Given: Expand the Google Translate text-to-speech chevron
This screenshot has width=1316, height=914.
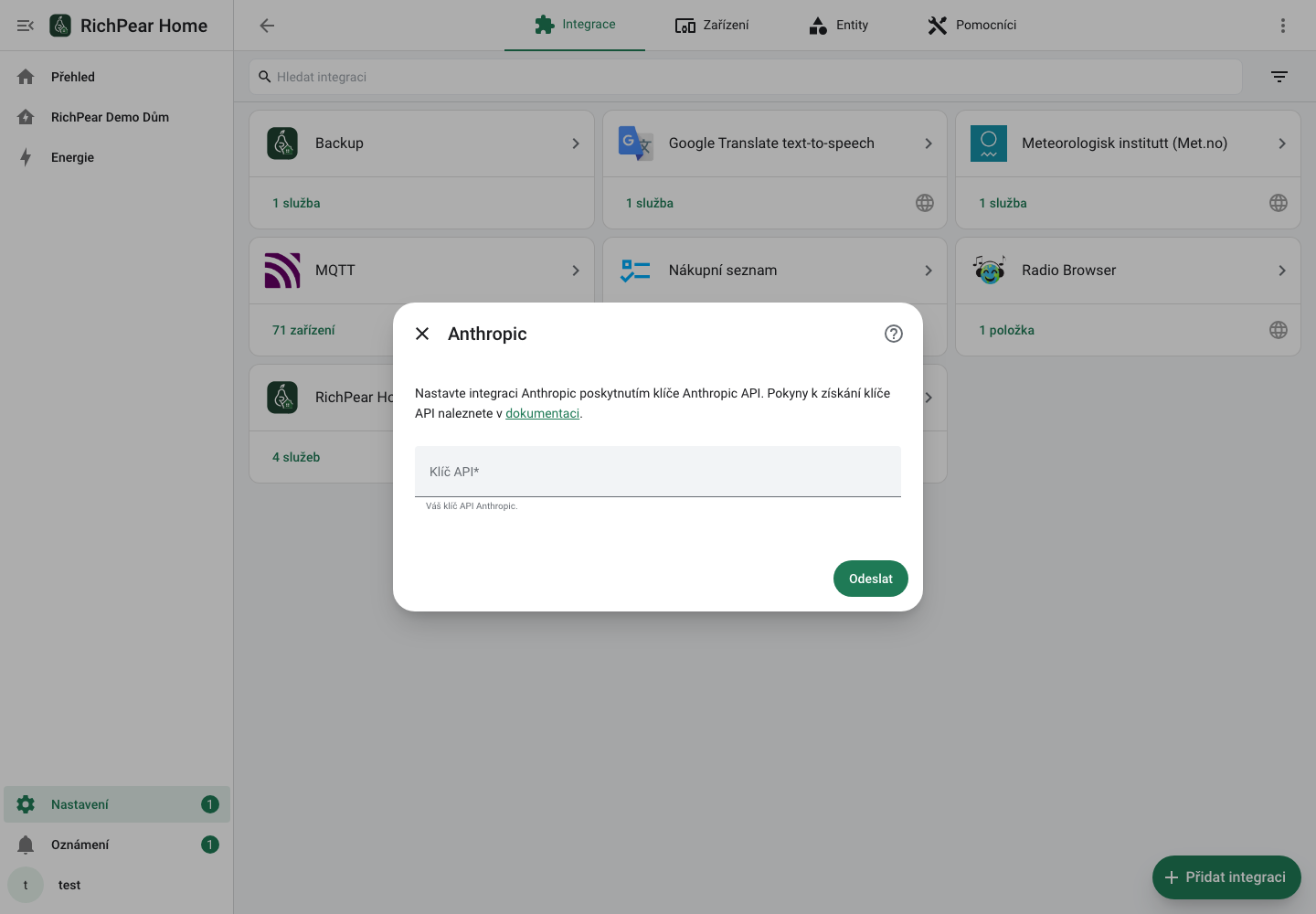Looking at the screenshot, I should click(929, 143).
